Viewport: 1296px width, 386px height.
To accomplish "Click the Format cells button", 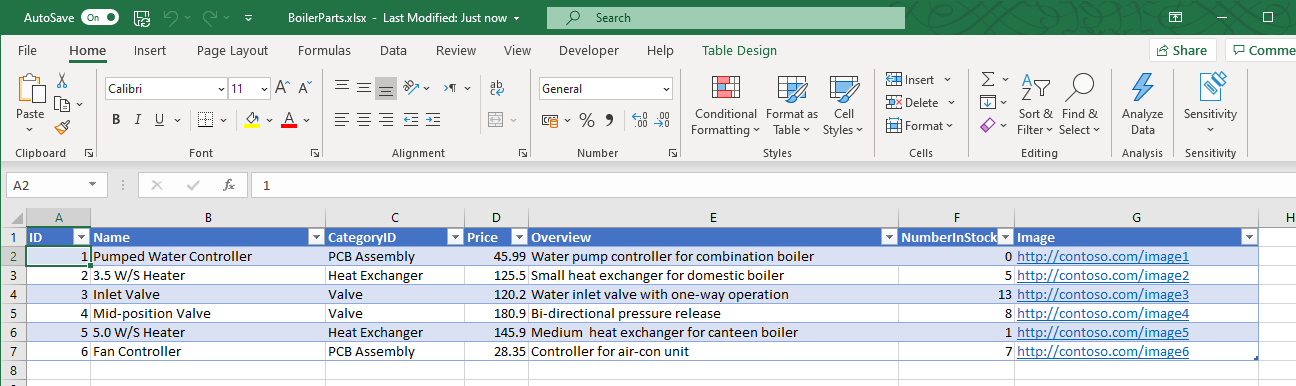I will [x=920, y=126].
